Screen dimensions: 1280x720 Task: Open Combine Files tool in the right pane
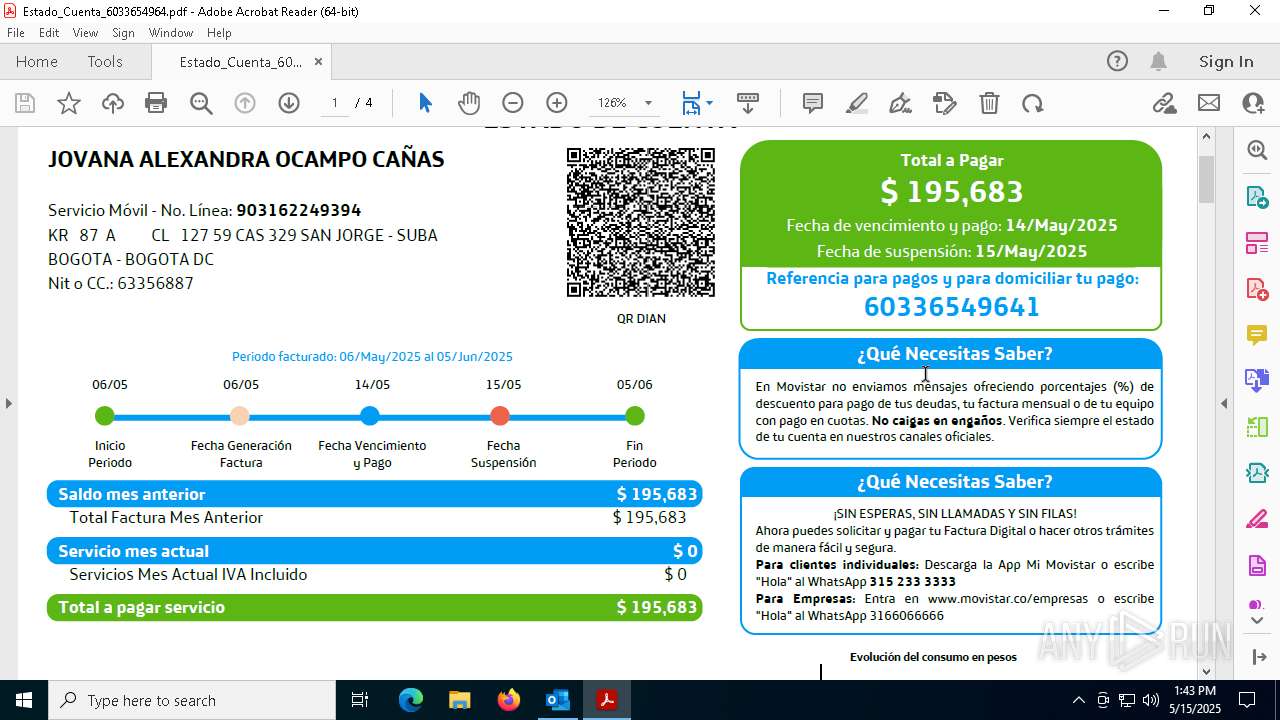[1257, 381]
